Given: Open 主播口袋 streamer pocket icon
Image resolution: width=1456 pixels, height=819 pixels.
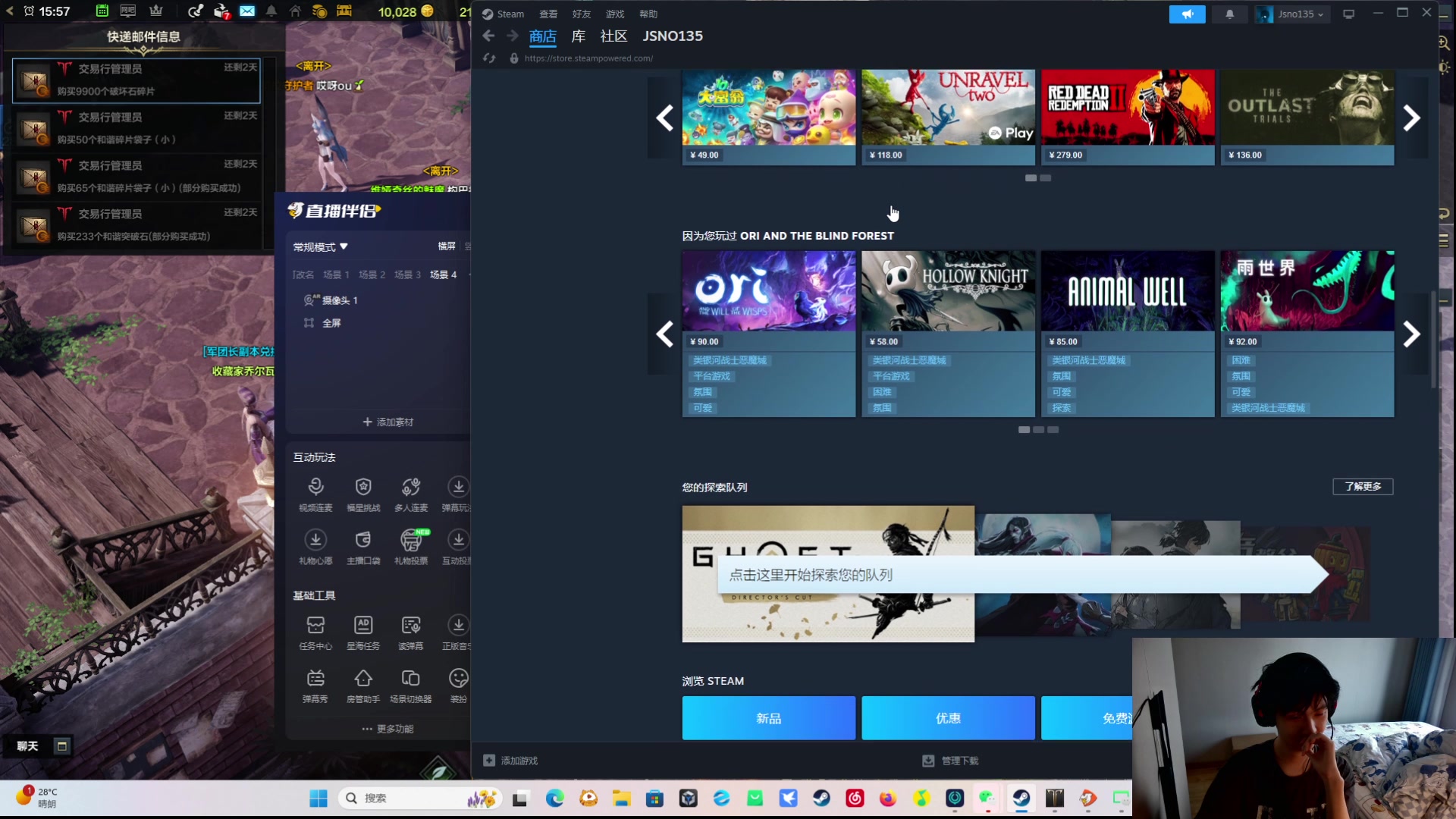Looking at the screenshot, I should [x=363, y=547].
